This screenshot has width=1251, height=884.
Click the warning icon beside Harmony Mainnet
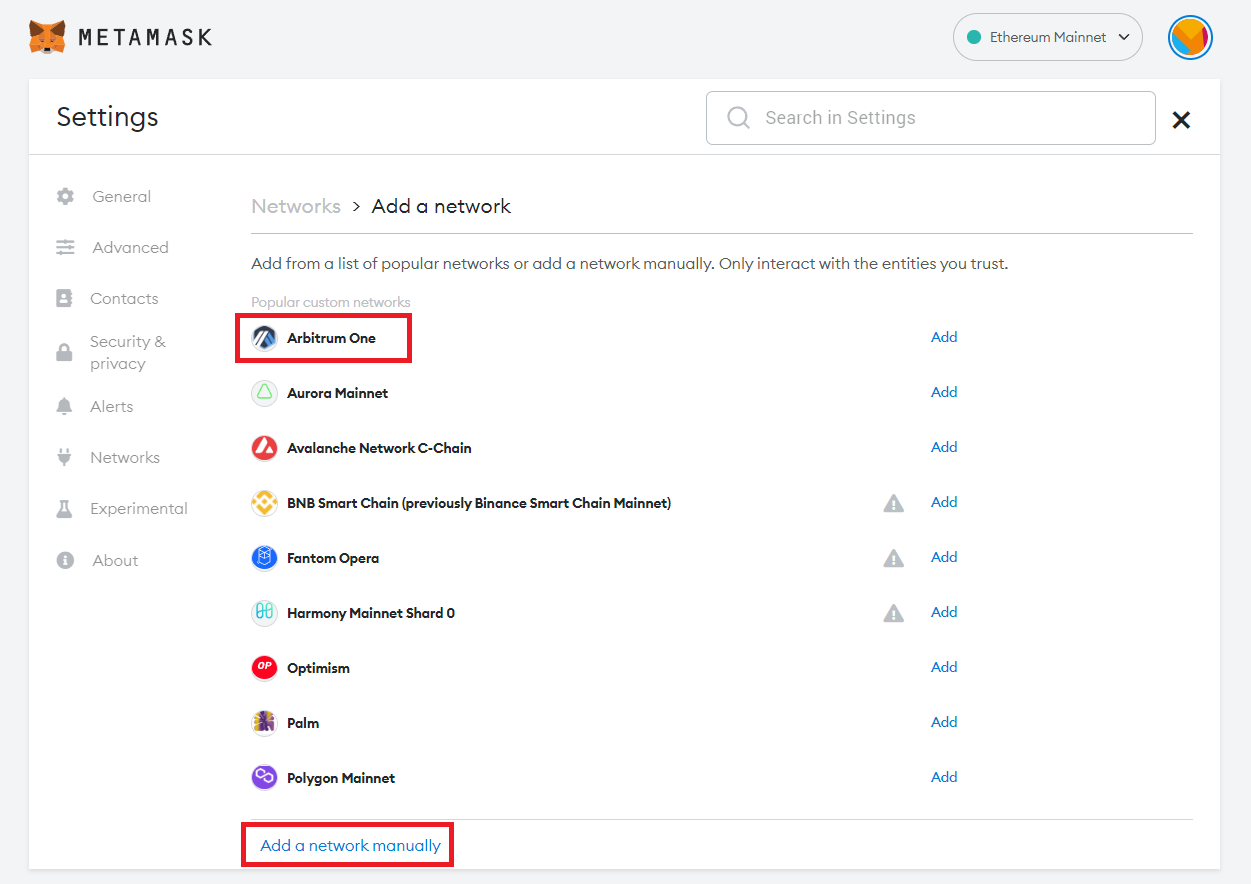click(x=894, y=613)
